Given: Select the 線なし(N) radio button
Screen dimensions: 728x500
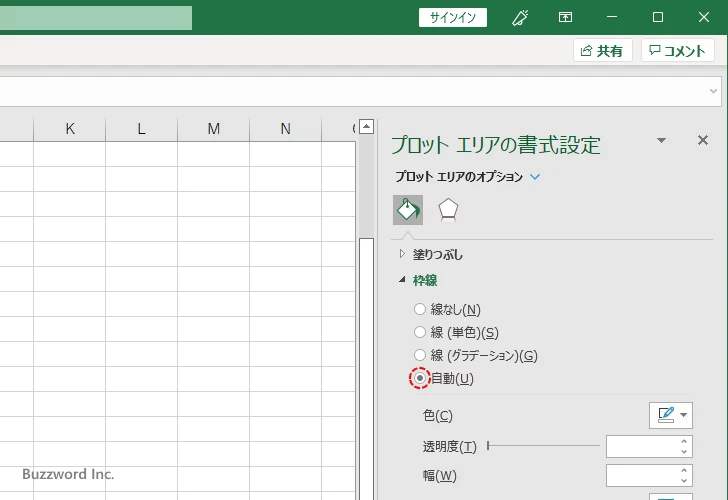Looking at the screenshot, I should click(x=420, y=309).
